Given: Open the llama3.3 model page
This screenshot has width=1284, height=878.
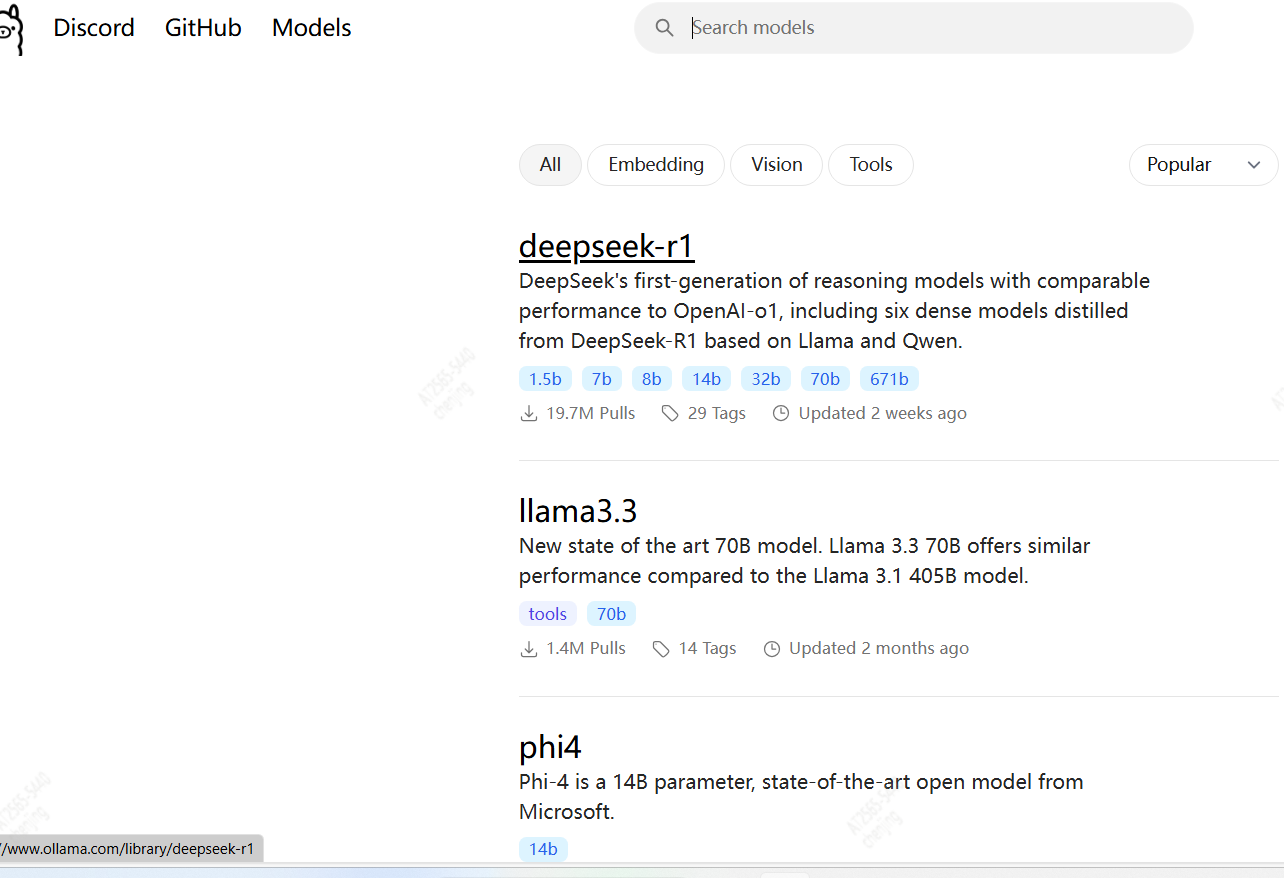Looking at the screenshot, I should click(577, 511).
